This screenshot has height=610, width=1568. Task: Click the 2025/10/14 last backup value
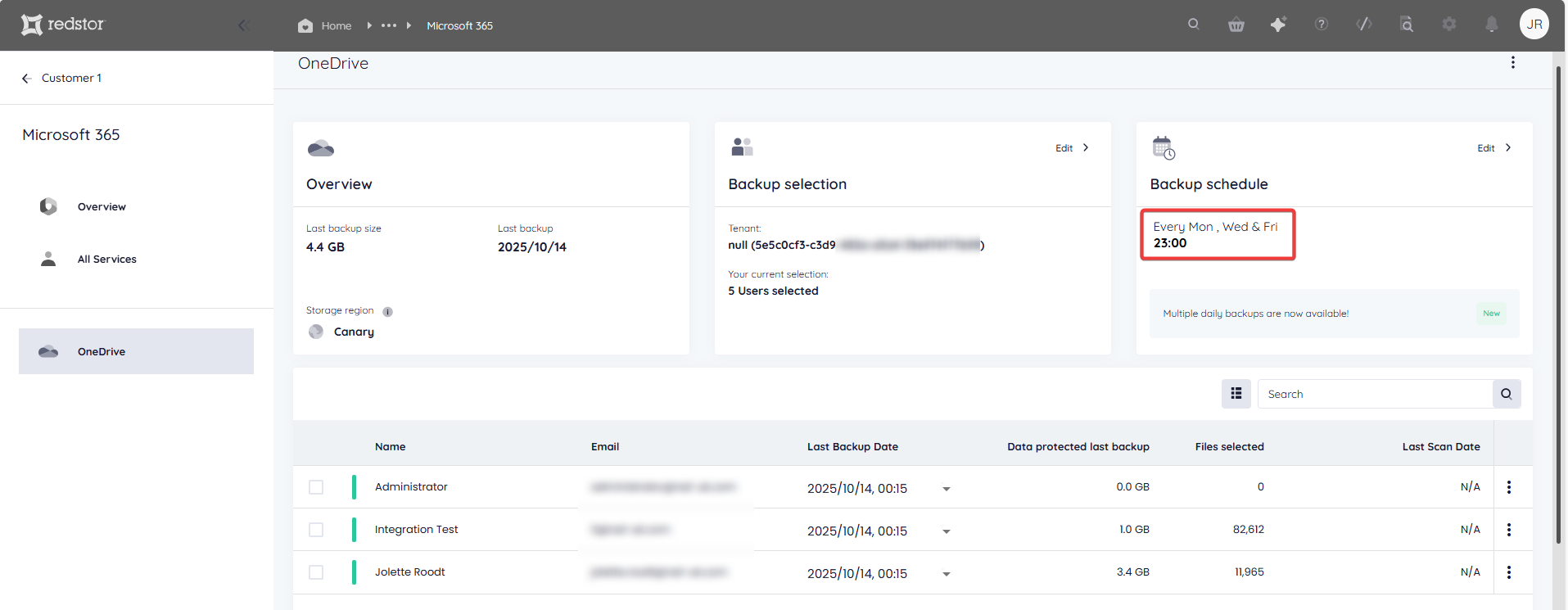point(531,246)
